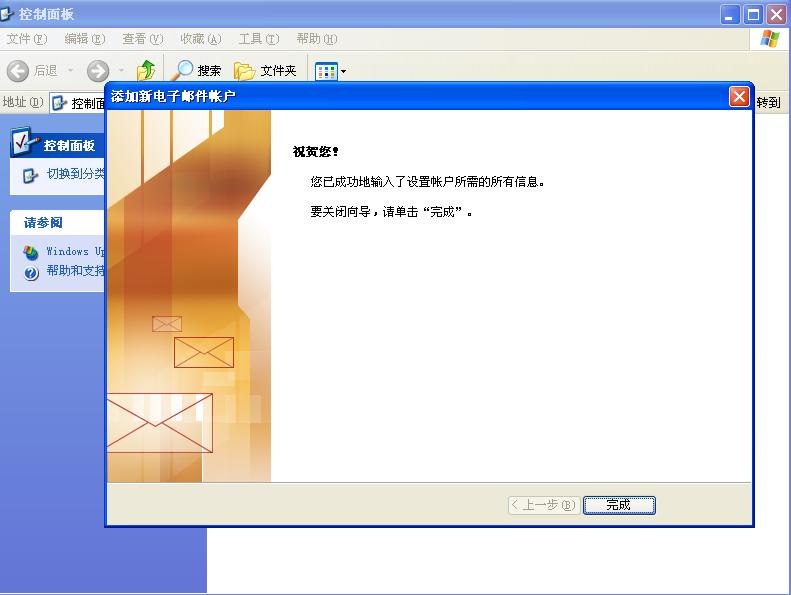The image size is (791, 595).
Task: Click the Forward arrow toolbar icon
Action: 98,70
